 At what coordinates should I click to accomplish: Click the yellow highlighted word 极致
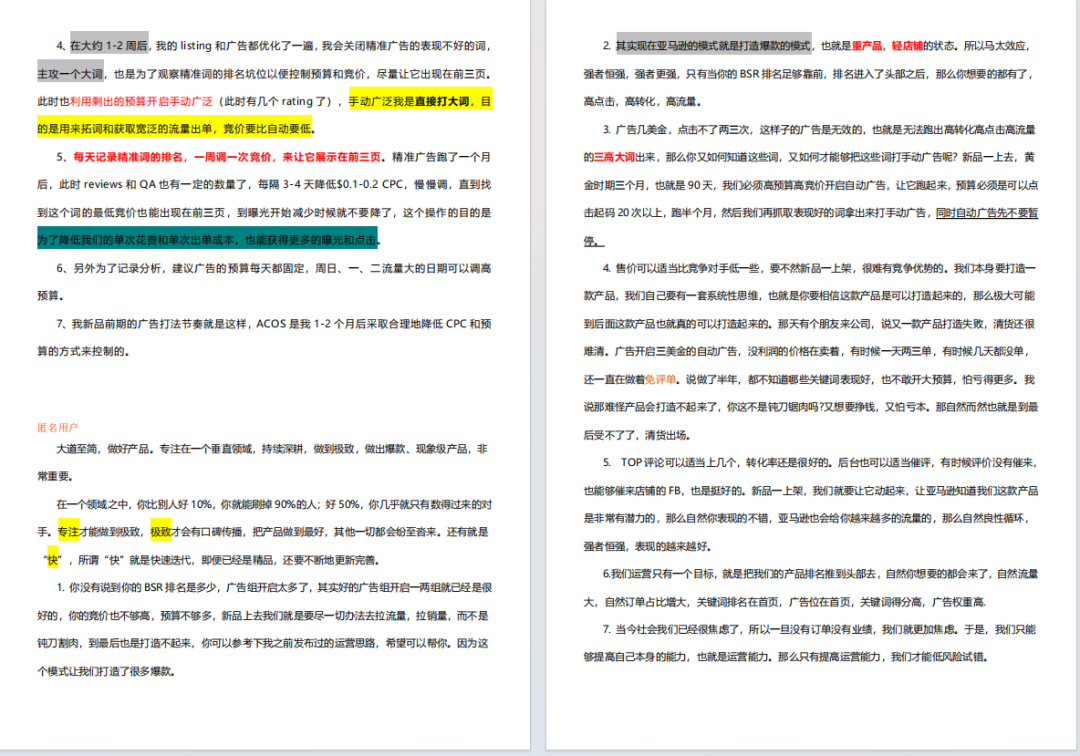click(x=163, y=533)
